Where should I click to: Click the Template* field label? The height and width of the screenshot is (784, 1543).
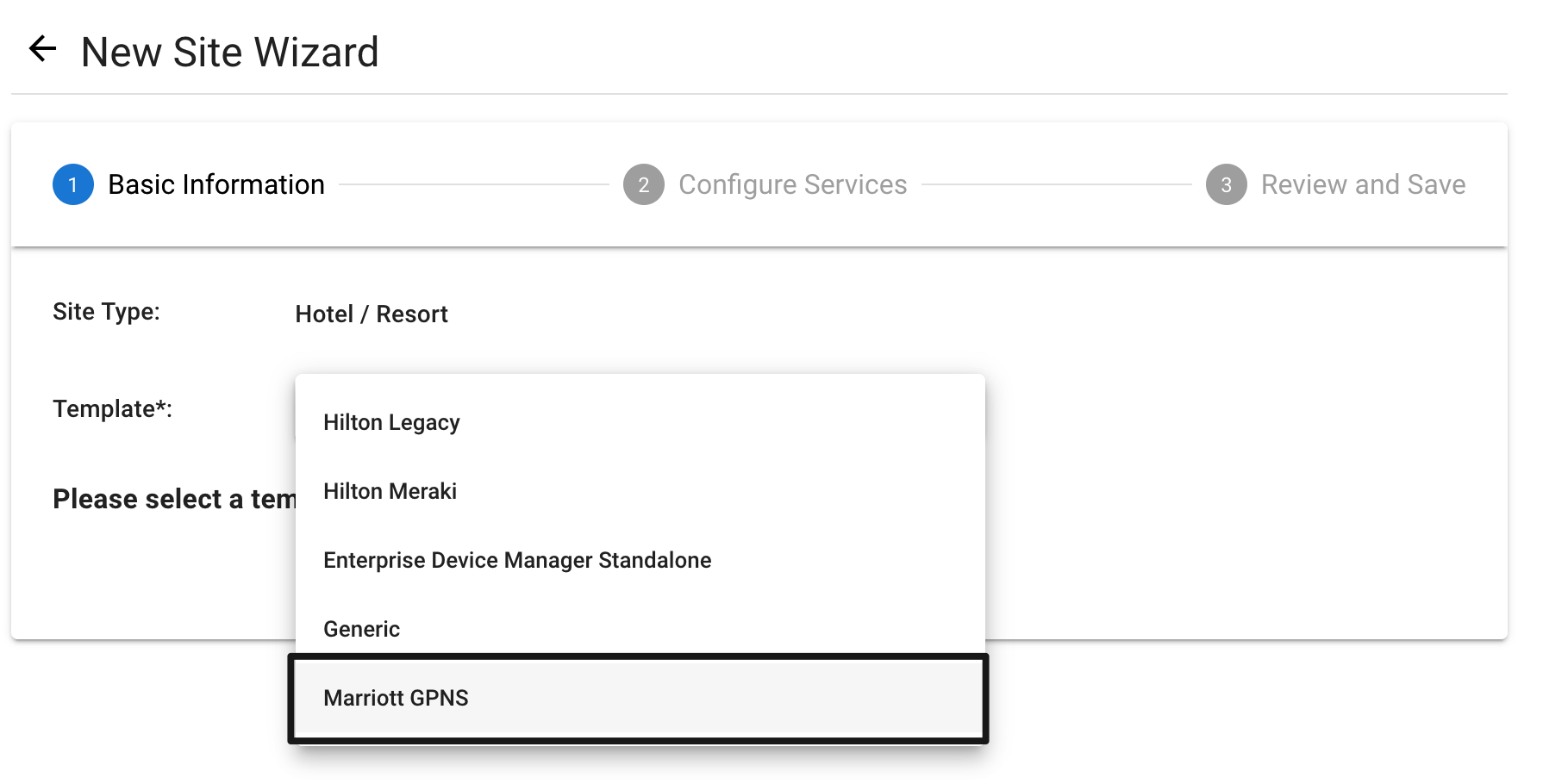[x=113, y=408]
